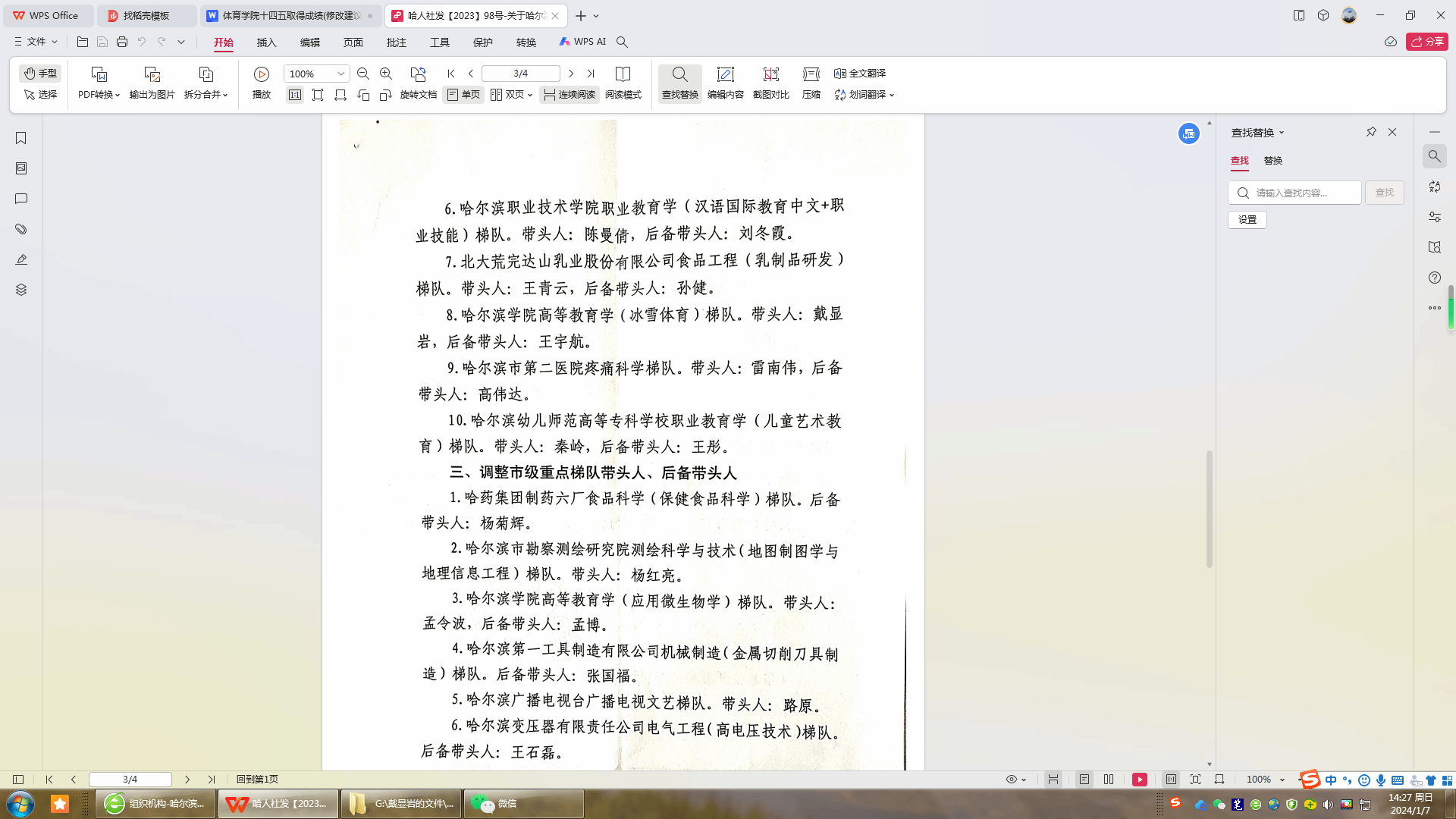This screenshot has height=819, width=1456.
Task: Switch to the Replace tab in panel
Action: pyautogui.click(x=1272, y=161)
